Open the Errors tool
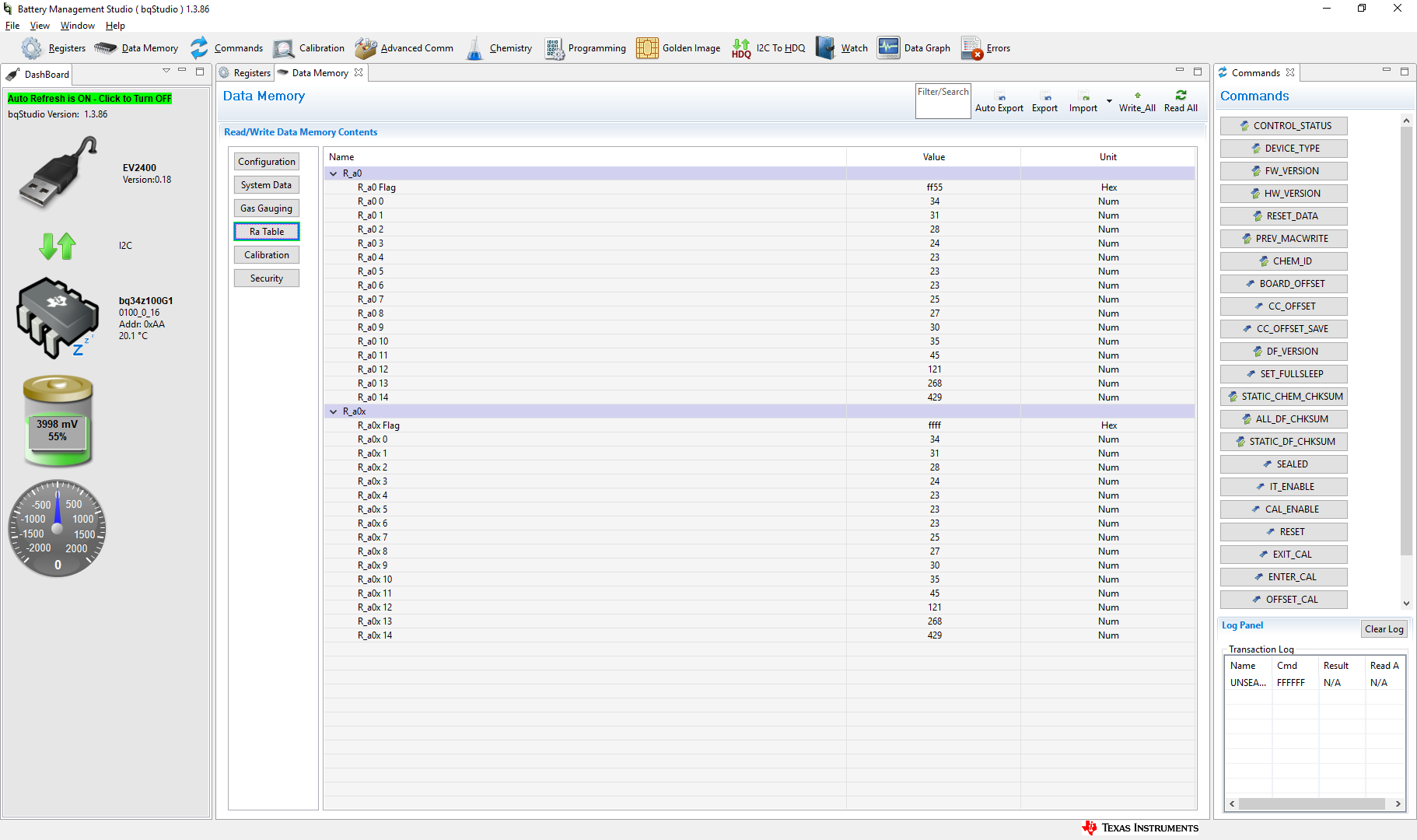This screenshot has width=1417, height=840. [x=985, y=48]
